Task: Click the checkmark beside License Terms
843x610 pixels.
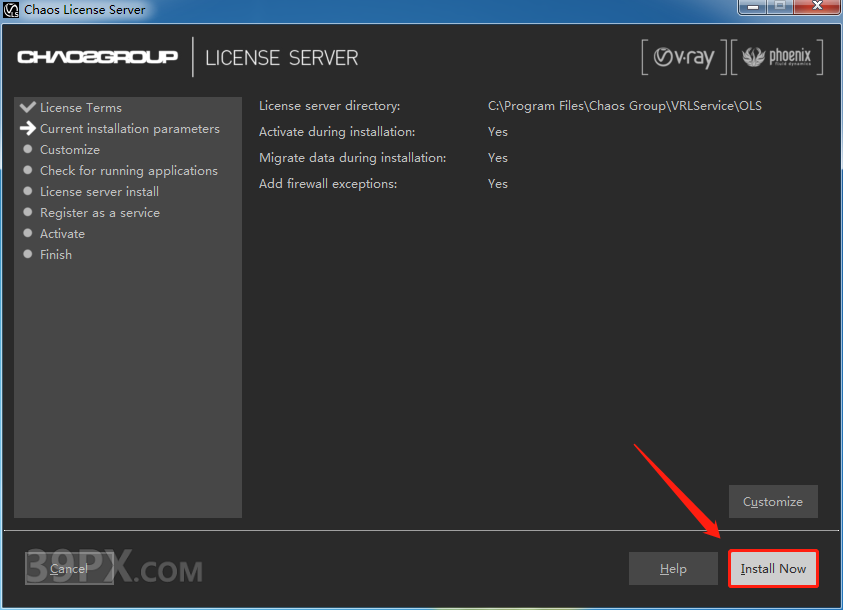Action: pos(27,107)
